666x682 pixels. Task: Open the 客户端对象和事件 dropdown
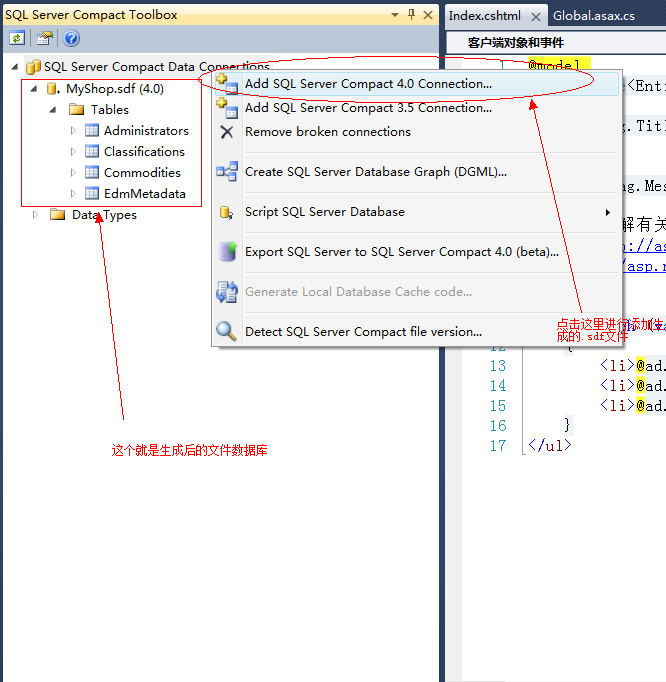(556, 43)
